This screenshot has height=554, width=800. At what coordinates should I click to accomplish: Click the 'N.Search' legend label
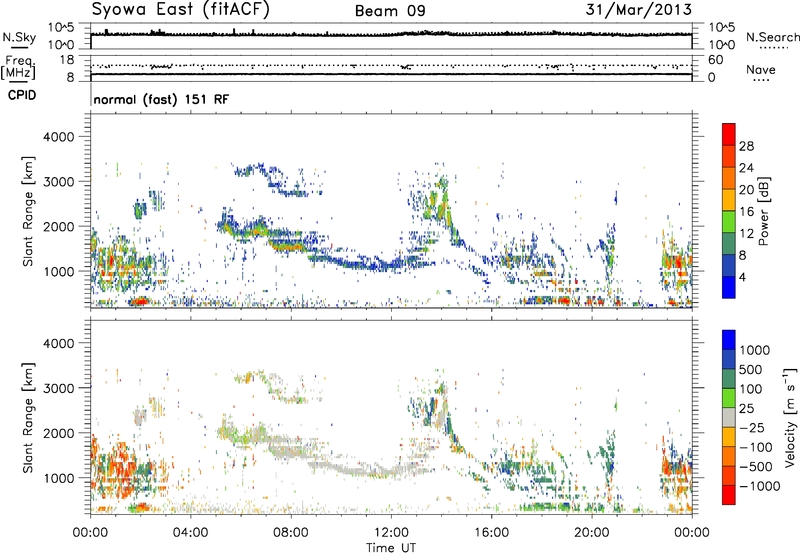tap(772, 37)
